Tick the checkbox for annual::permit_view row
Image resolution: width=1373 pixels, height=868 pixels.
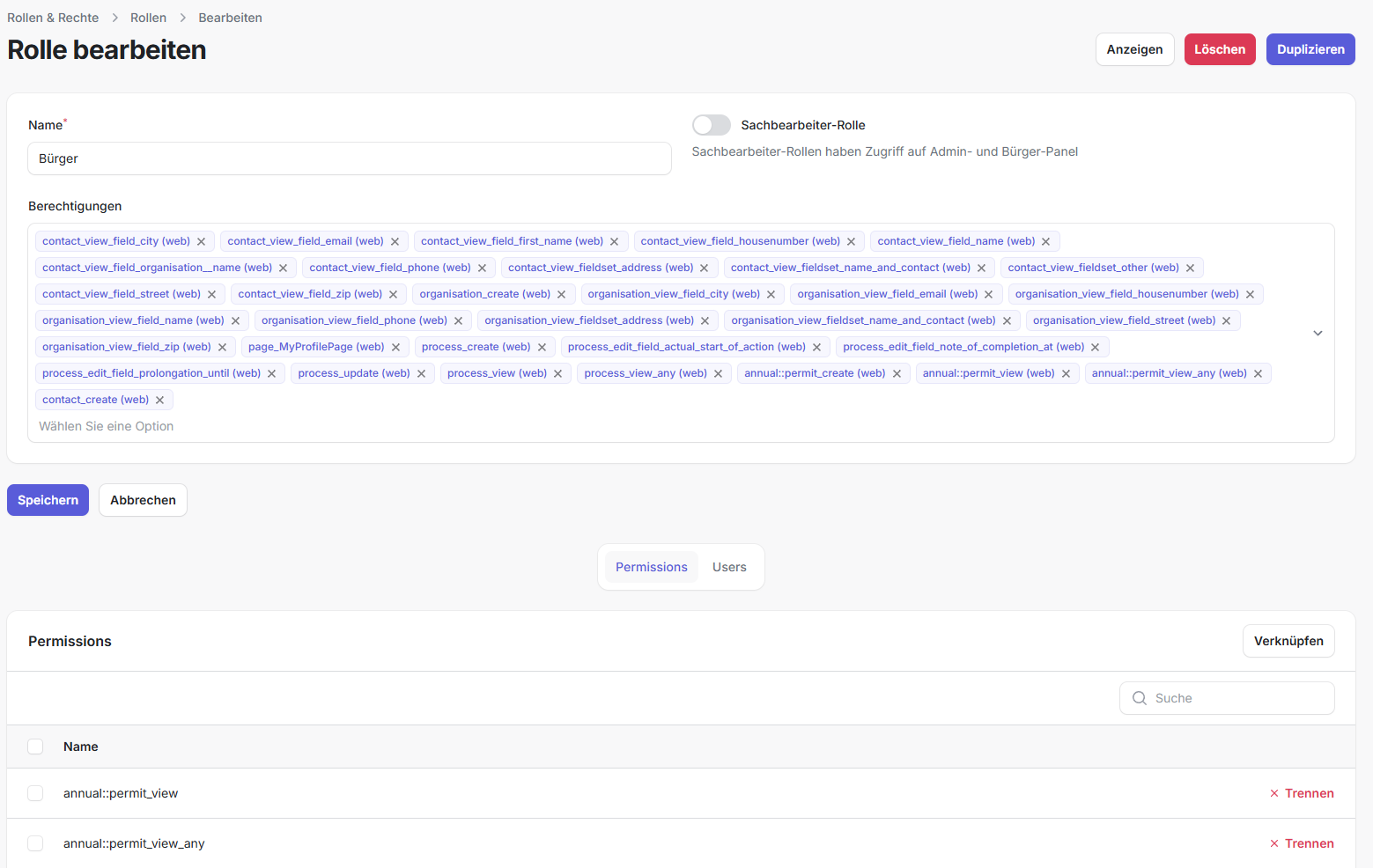35,793
